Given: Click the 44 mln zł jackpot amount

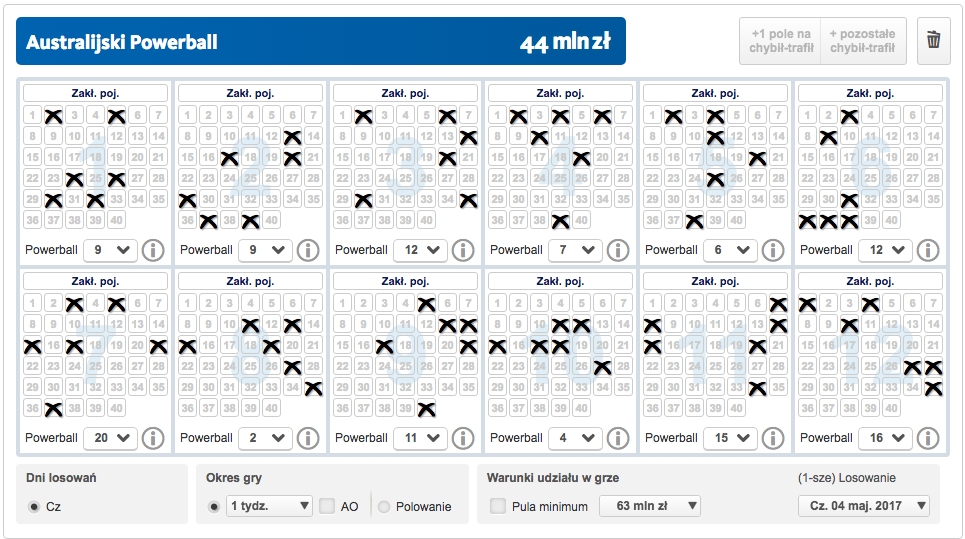Looking at the screenshot, I should (565, 42).
